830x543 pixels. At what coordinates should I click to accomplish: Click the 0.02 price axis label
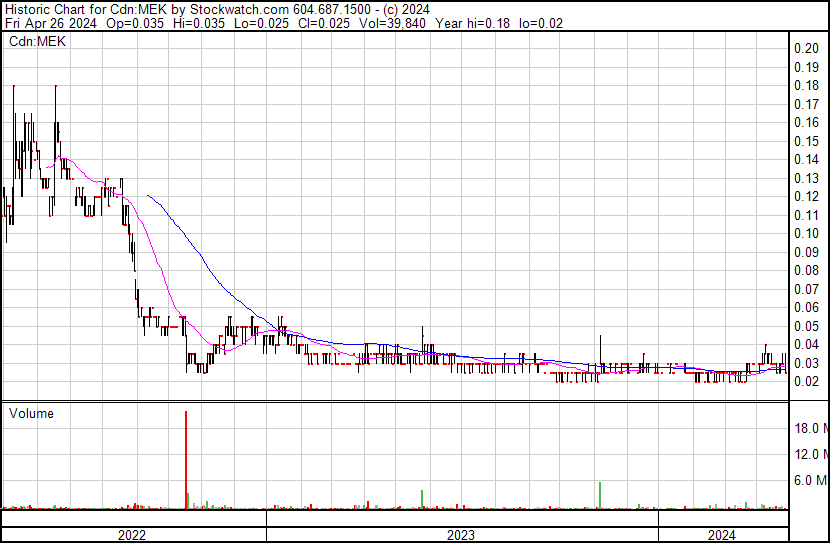point(807,381)
